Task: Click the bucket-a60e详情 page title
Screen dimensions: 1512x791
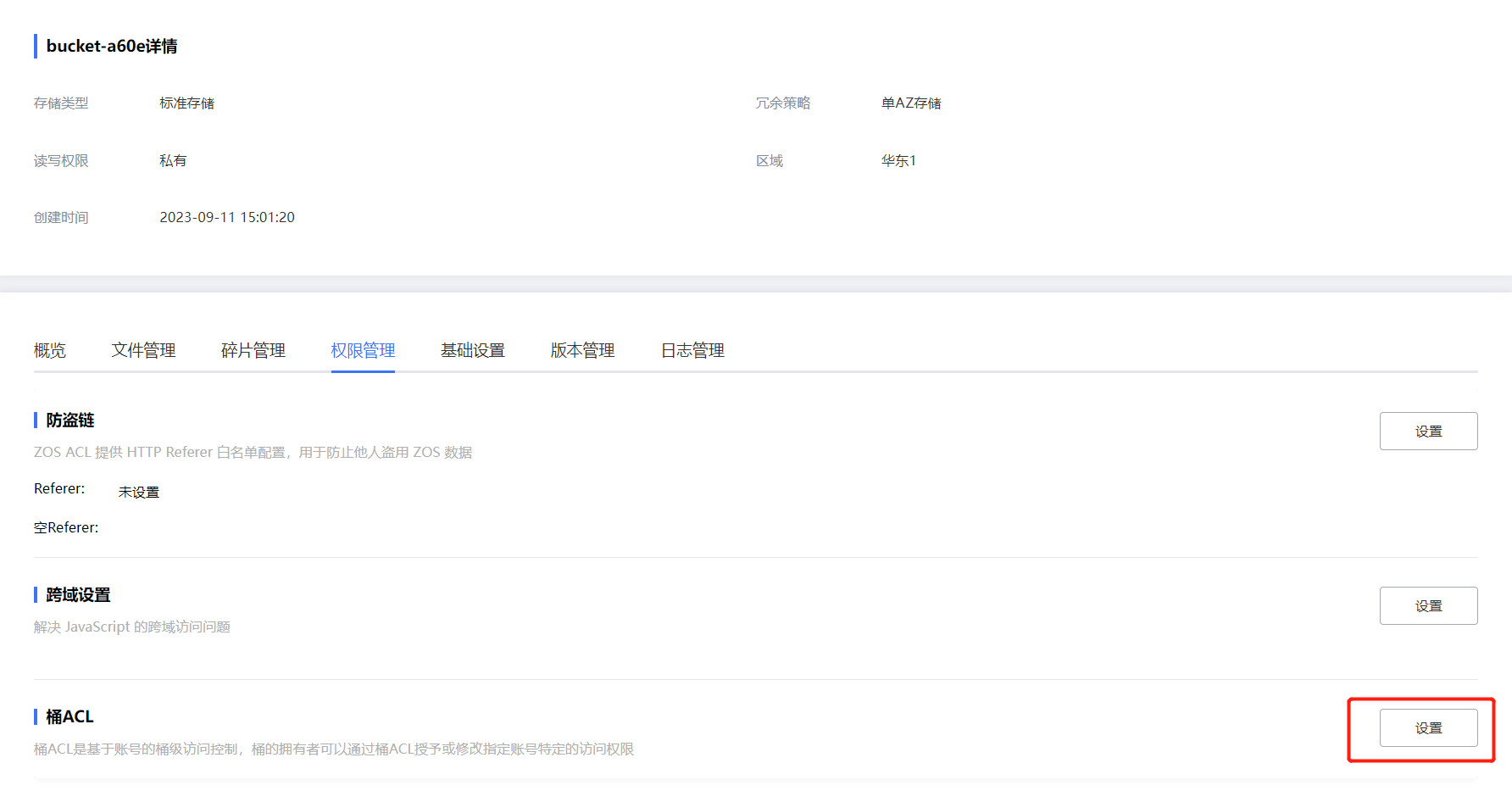Action: 112,46
